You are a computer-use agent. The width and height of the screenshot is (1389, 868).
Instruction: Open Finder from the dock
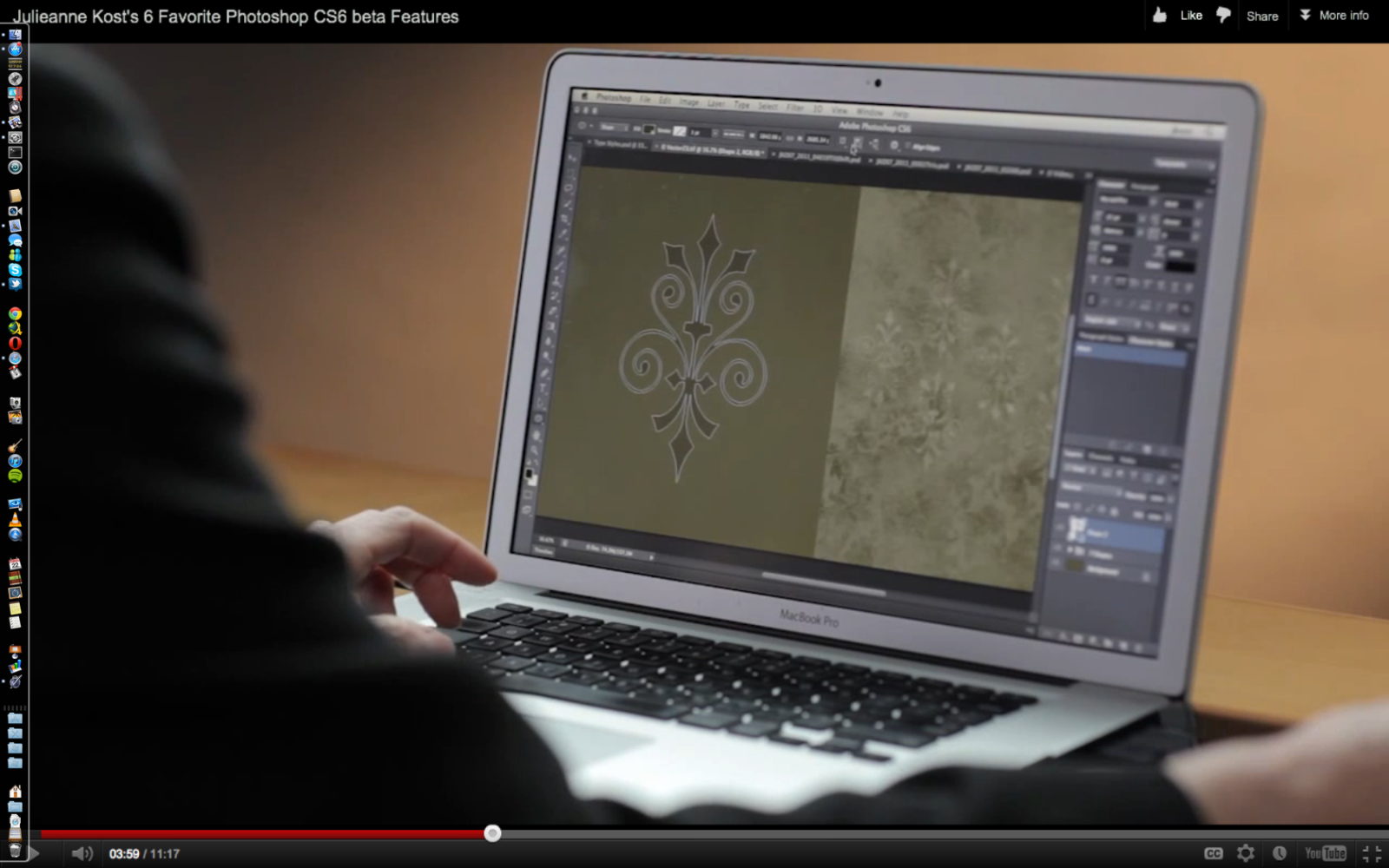(15, 35)
